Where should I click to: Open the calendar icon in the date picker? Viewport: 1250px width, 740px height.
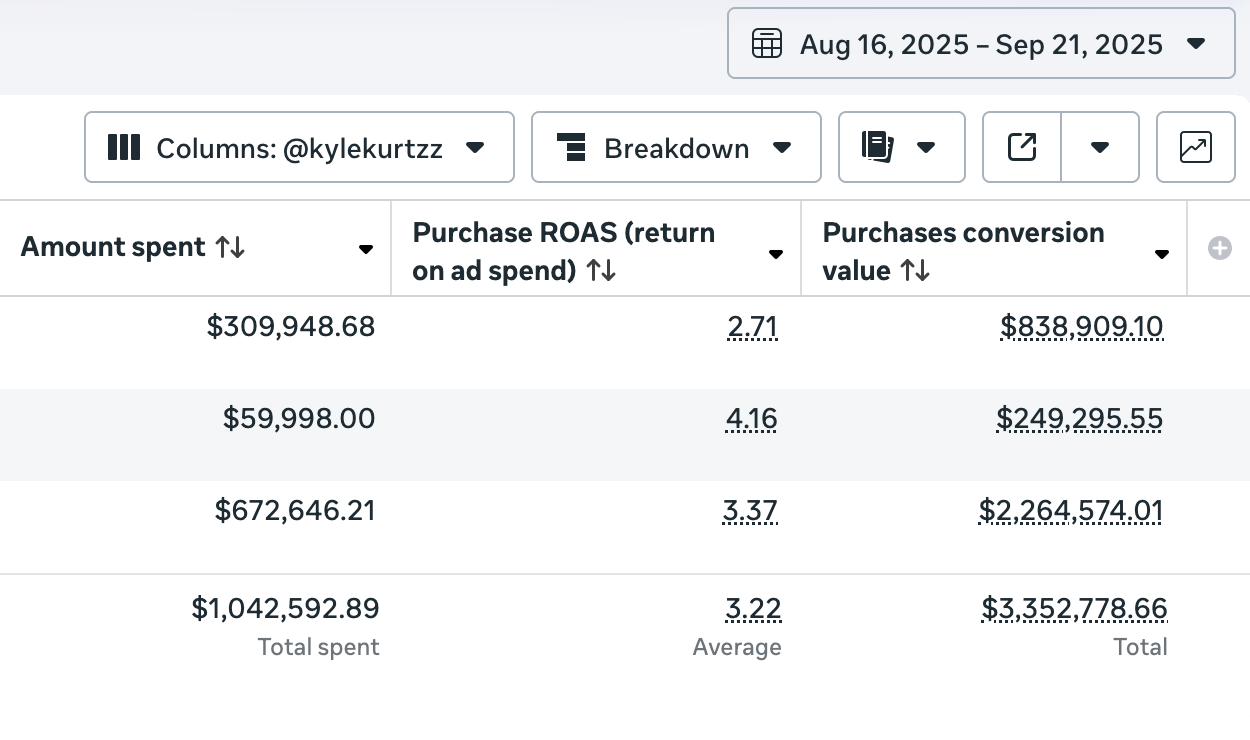click(766, 43)
